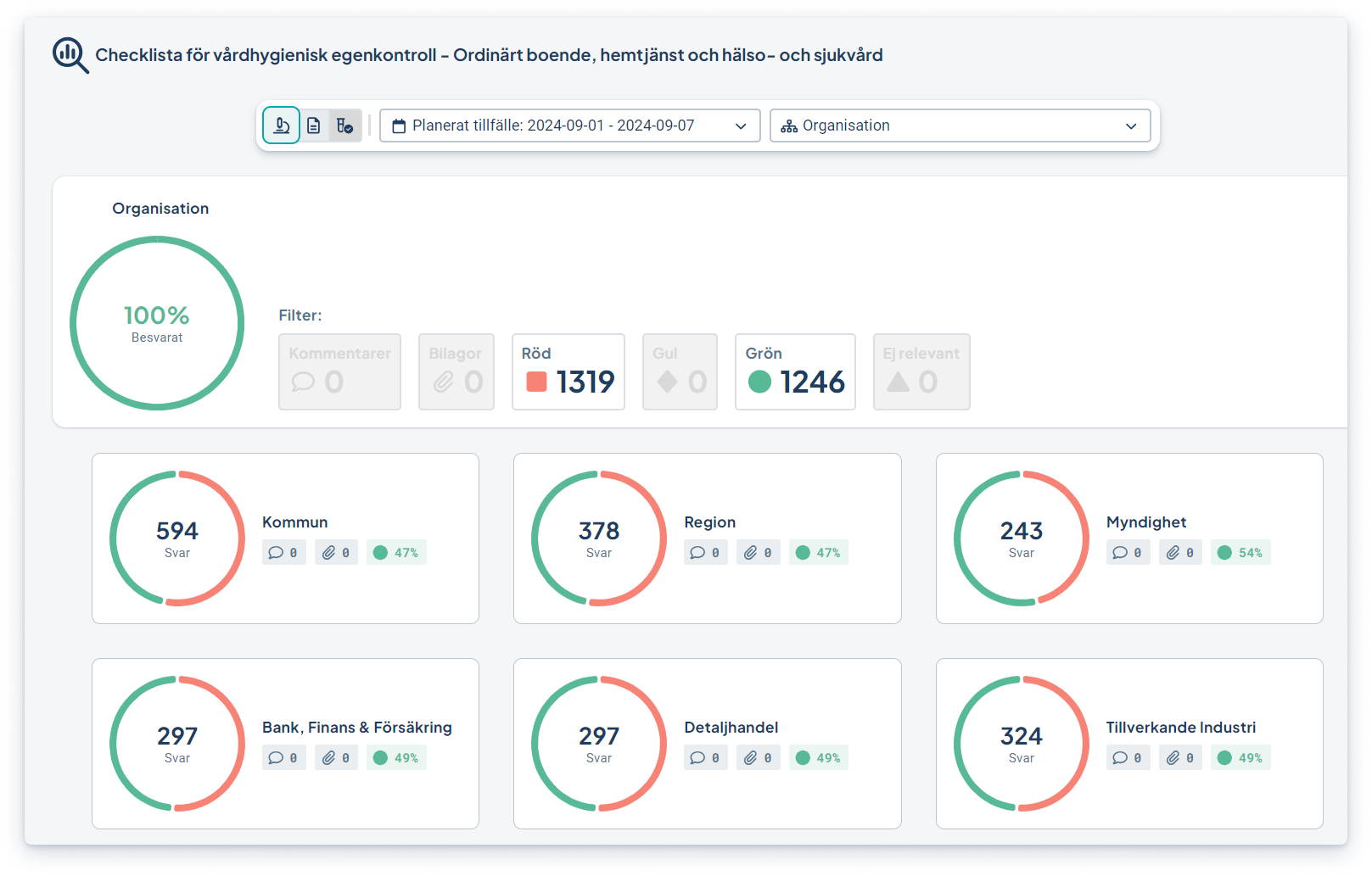Open the Kommun card title
This screenshot has height=876, width=1372.
pyautogui.click(x=294, y=522)
